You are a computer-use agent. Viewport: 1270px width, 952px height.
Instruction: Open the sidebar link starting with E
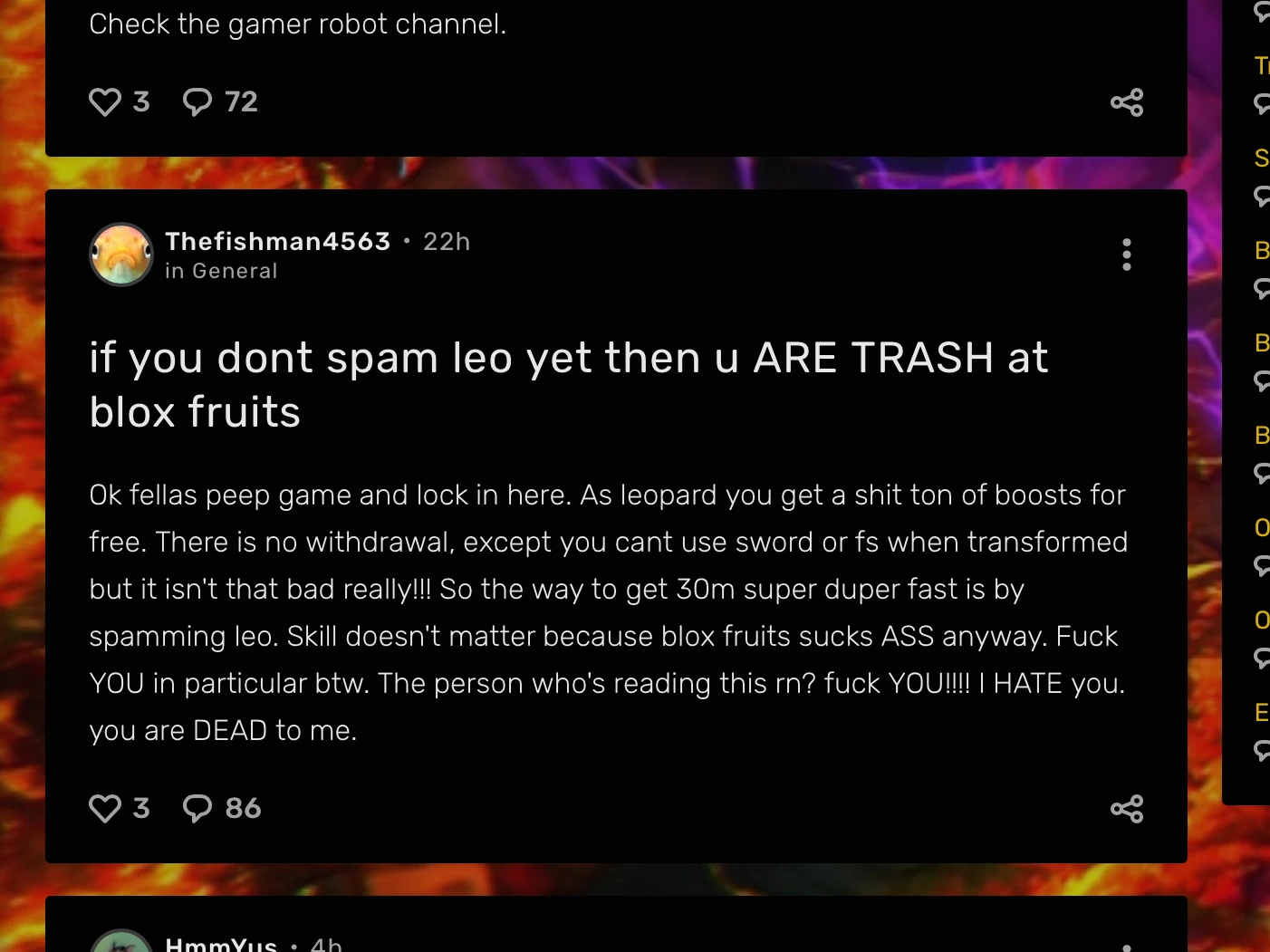pos(1261,712)
